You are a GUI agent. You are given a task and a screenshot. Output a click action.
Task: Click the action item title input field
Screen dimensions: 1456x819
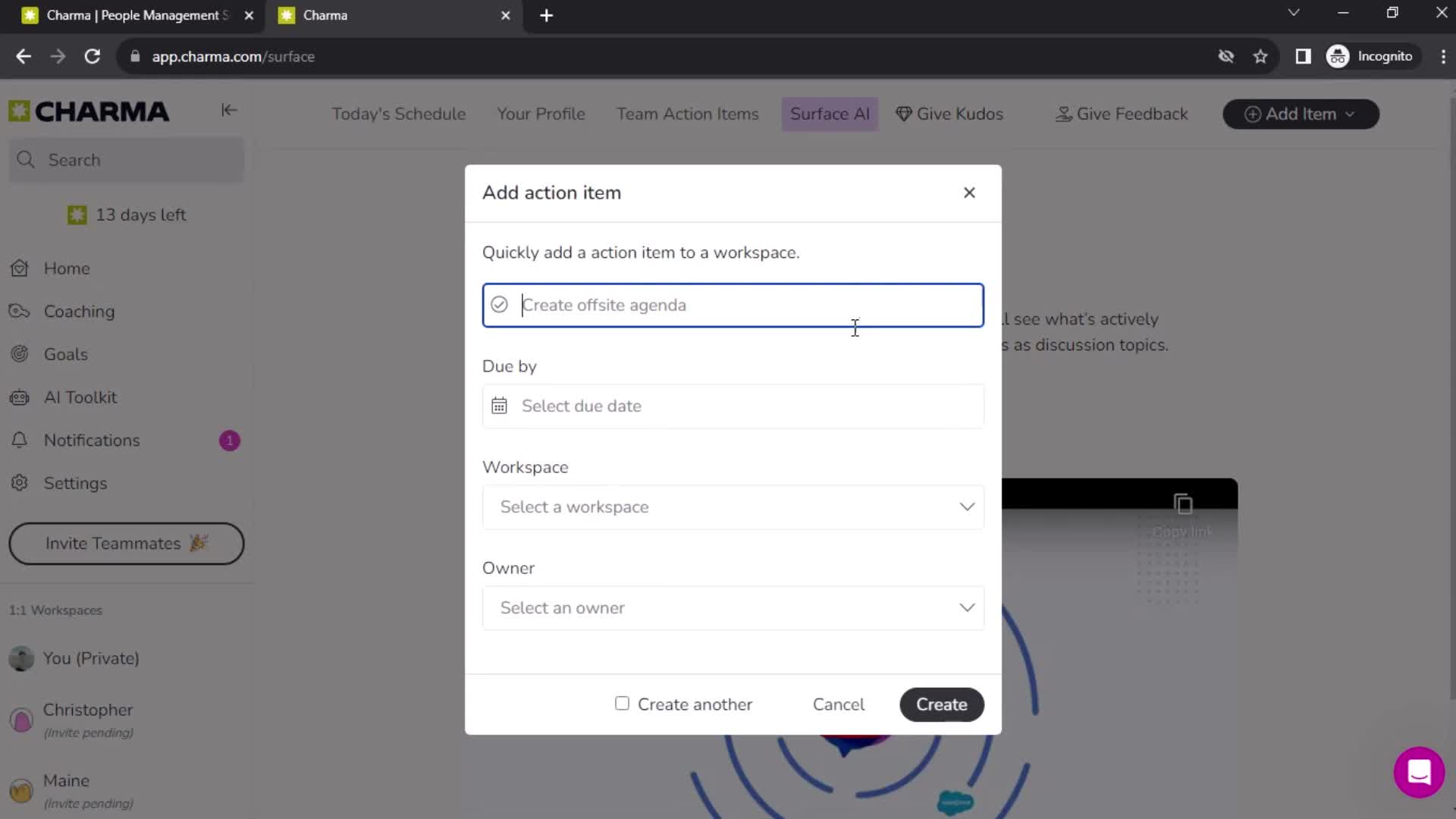pos(734,305)
